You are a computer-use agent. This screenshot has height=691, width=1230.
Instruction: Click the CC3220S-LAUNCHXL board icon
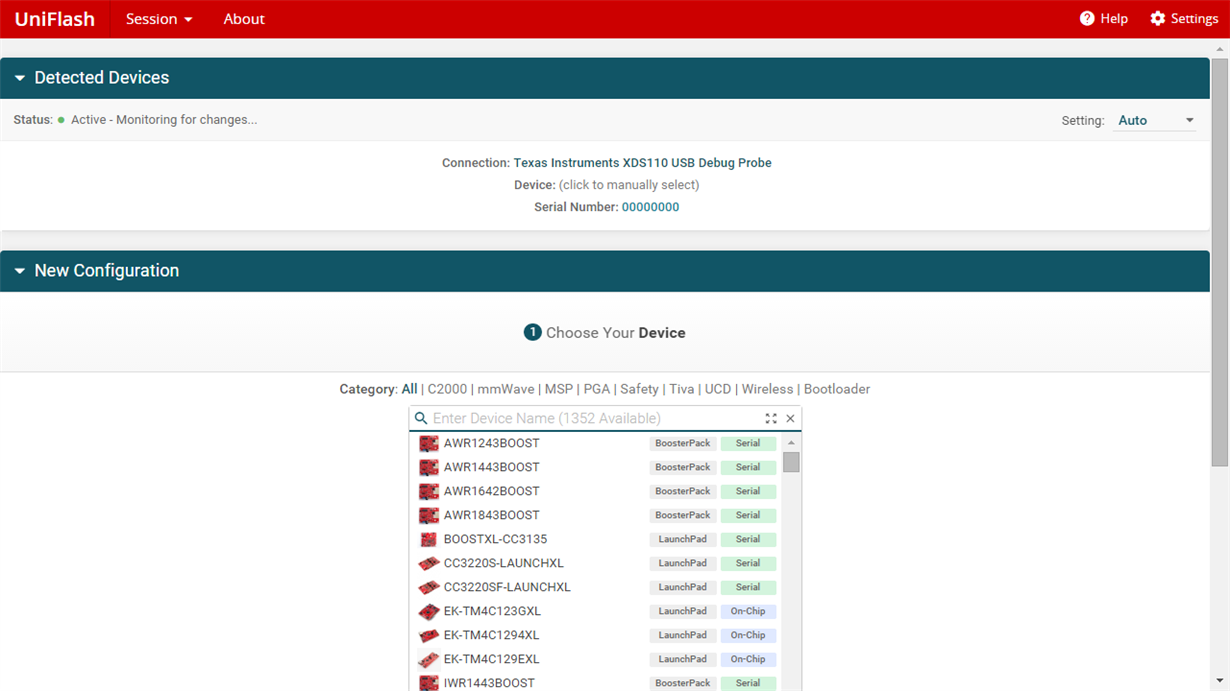(x=429, y=563)
